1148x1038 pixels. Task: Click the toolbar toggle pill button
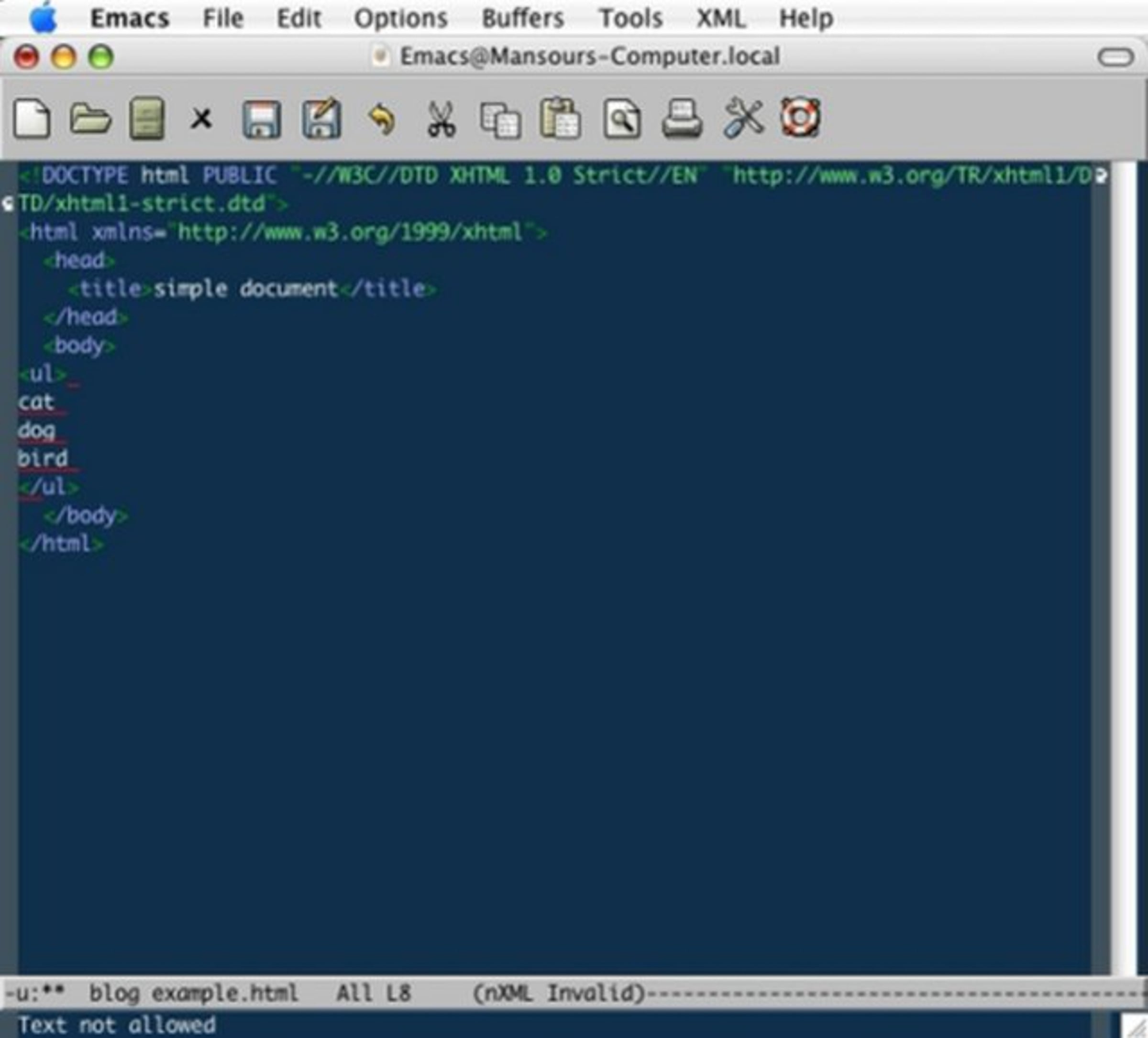click(x=1115, y=57)
